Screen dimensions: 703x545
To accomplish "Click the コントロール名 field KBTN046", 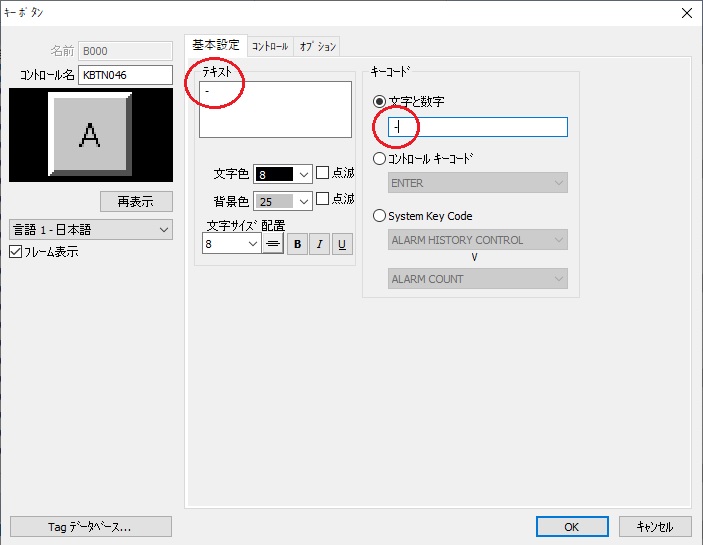I will click(125, 75).
